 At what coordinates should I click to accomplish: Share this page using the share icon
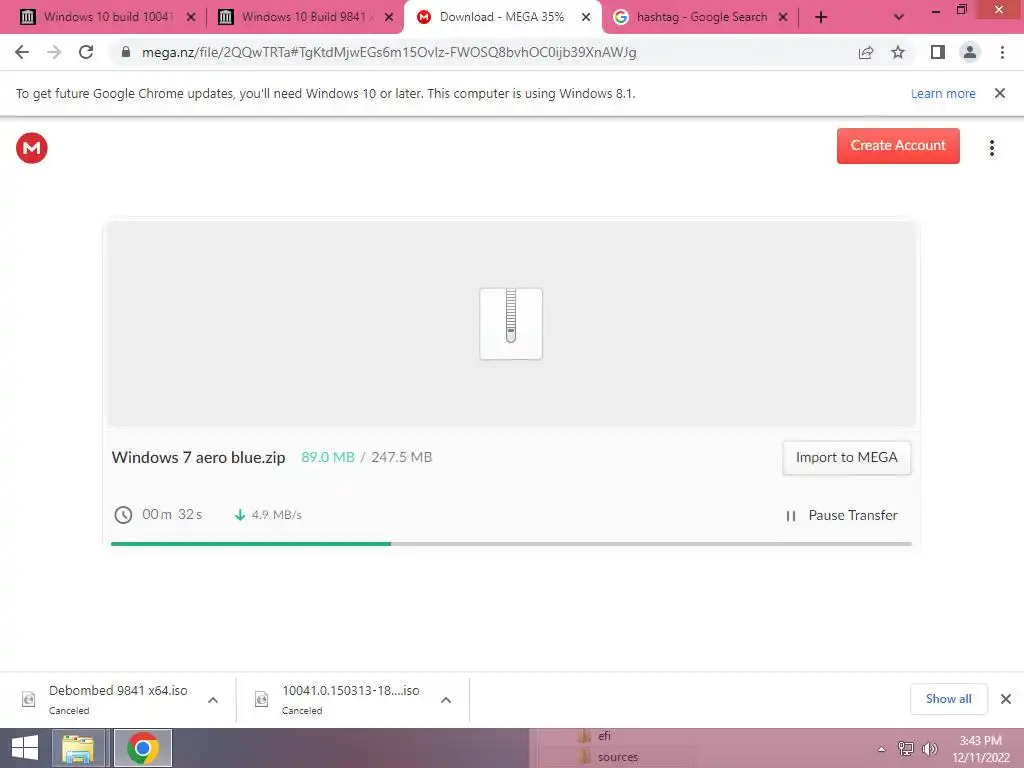(x=866, y=52)
